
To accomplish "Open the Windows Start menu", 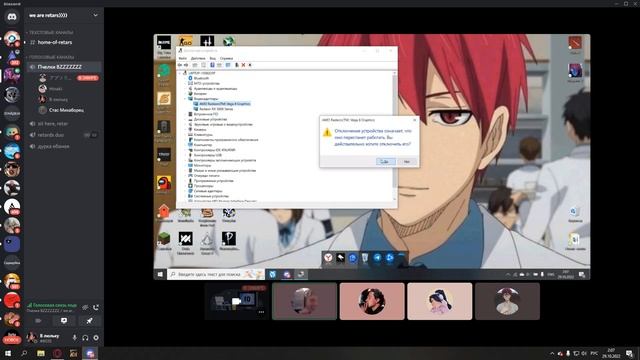I will (x=8, y=353).
